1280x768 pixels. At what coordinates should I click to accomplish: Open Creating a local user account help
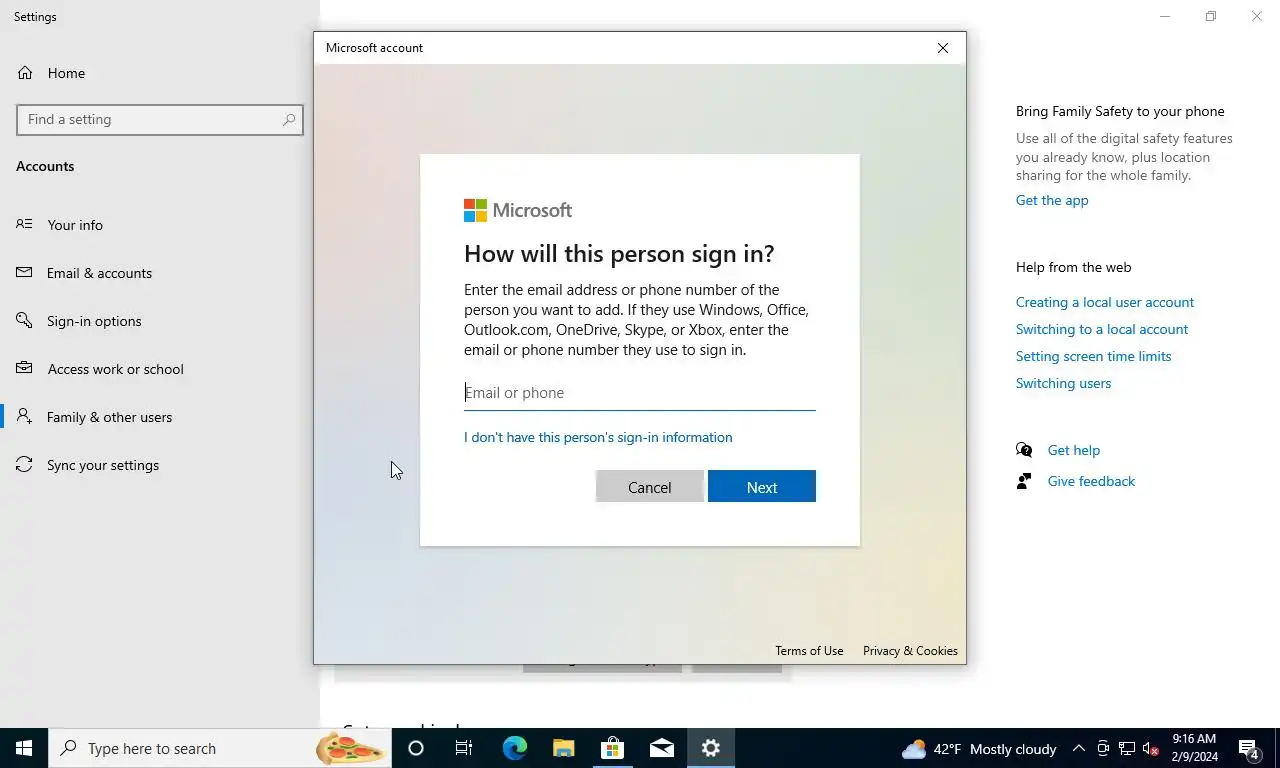pyautogui.click(x=1105, y=302)
